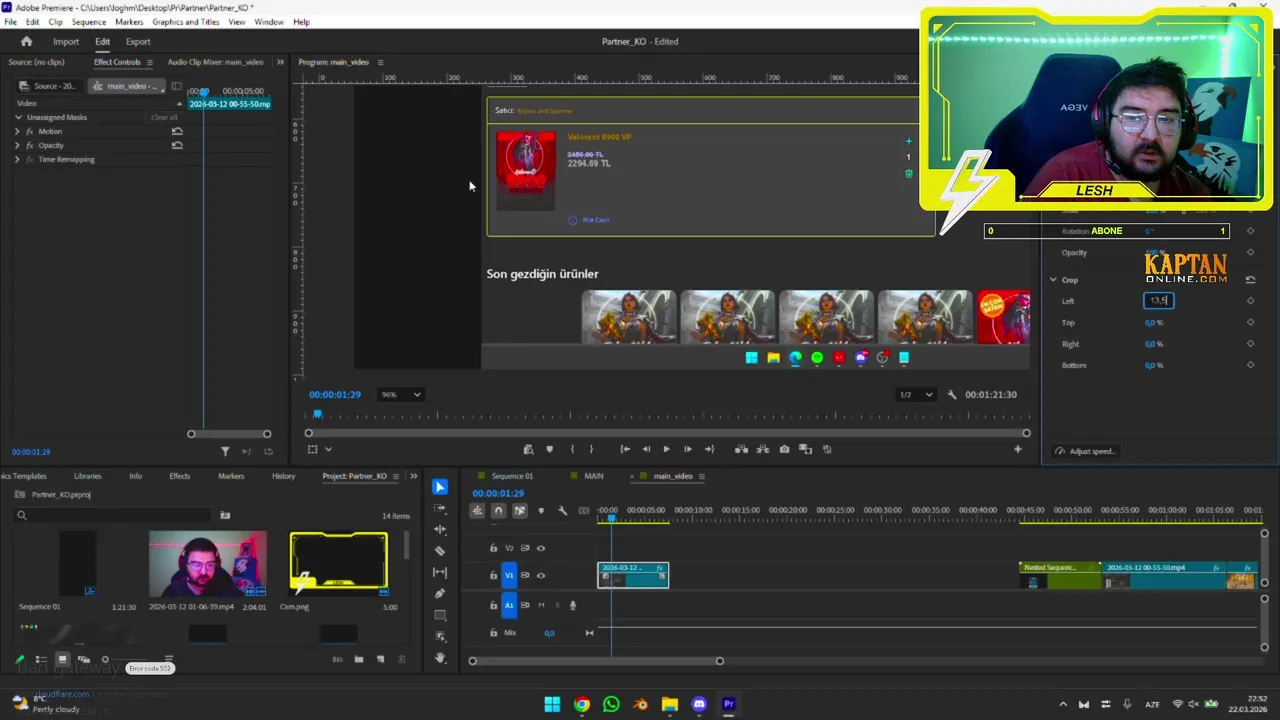Screen dimensions: 1280x720
Task: Show overflow panels in Project group
Action: pos(414,476)
